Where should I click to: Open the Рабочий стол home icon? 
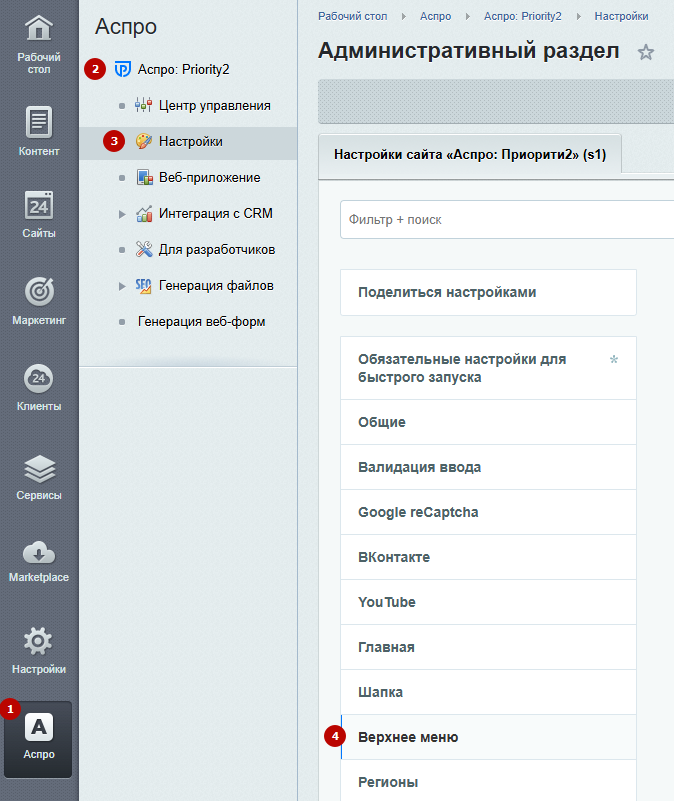coord(39,28)
